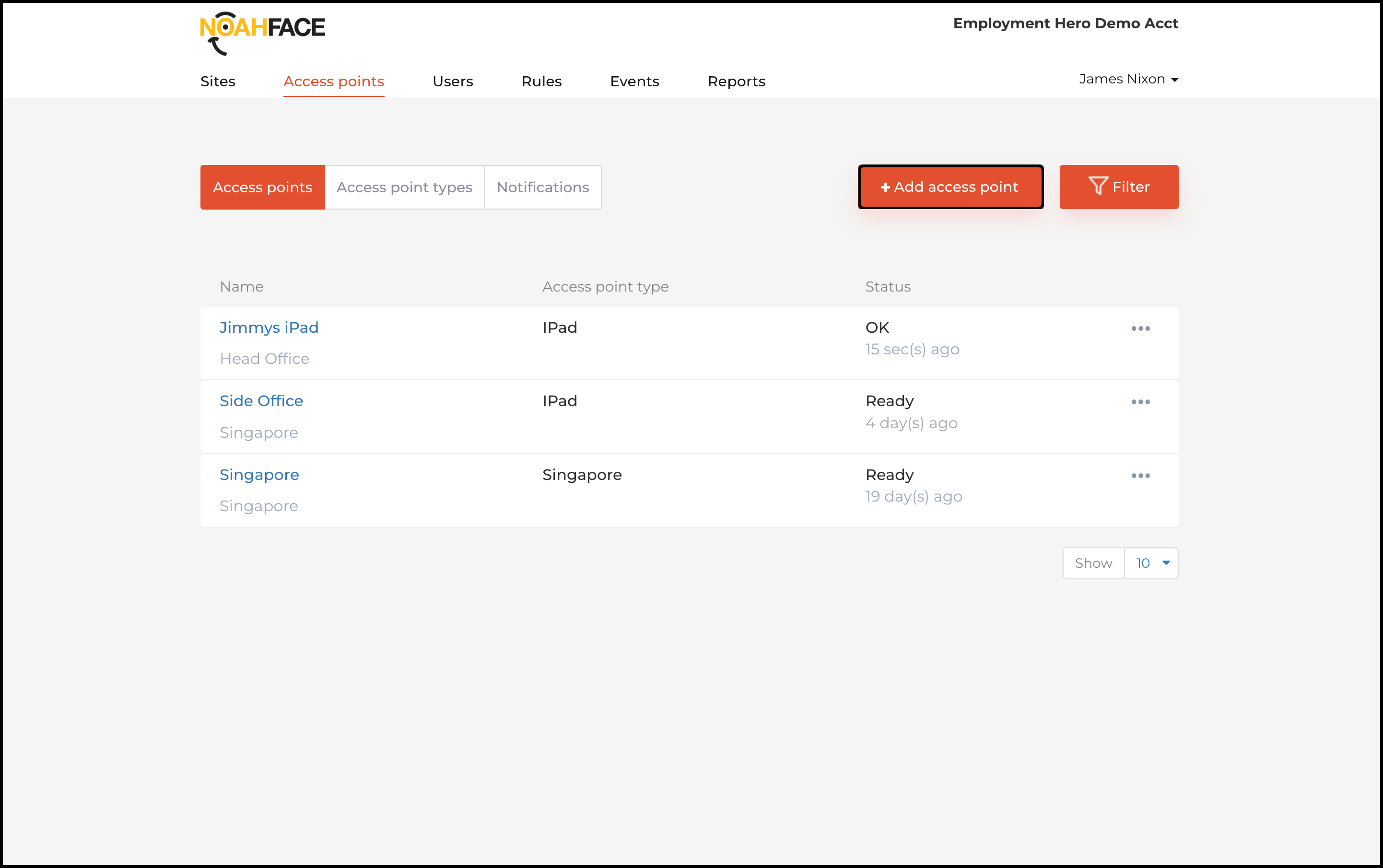Select the Access points sub-tab
The width and height of the screenshot is (1383, 868).
(x=262, y=188)
